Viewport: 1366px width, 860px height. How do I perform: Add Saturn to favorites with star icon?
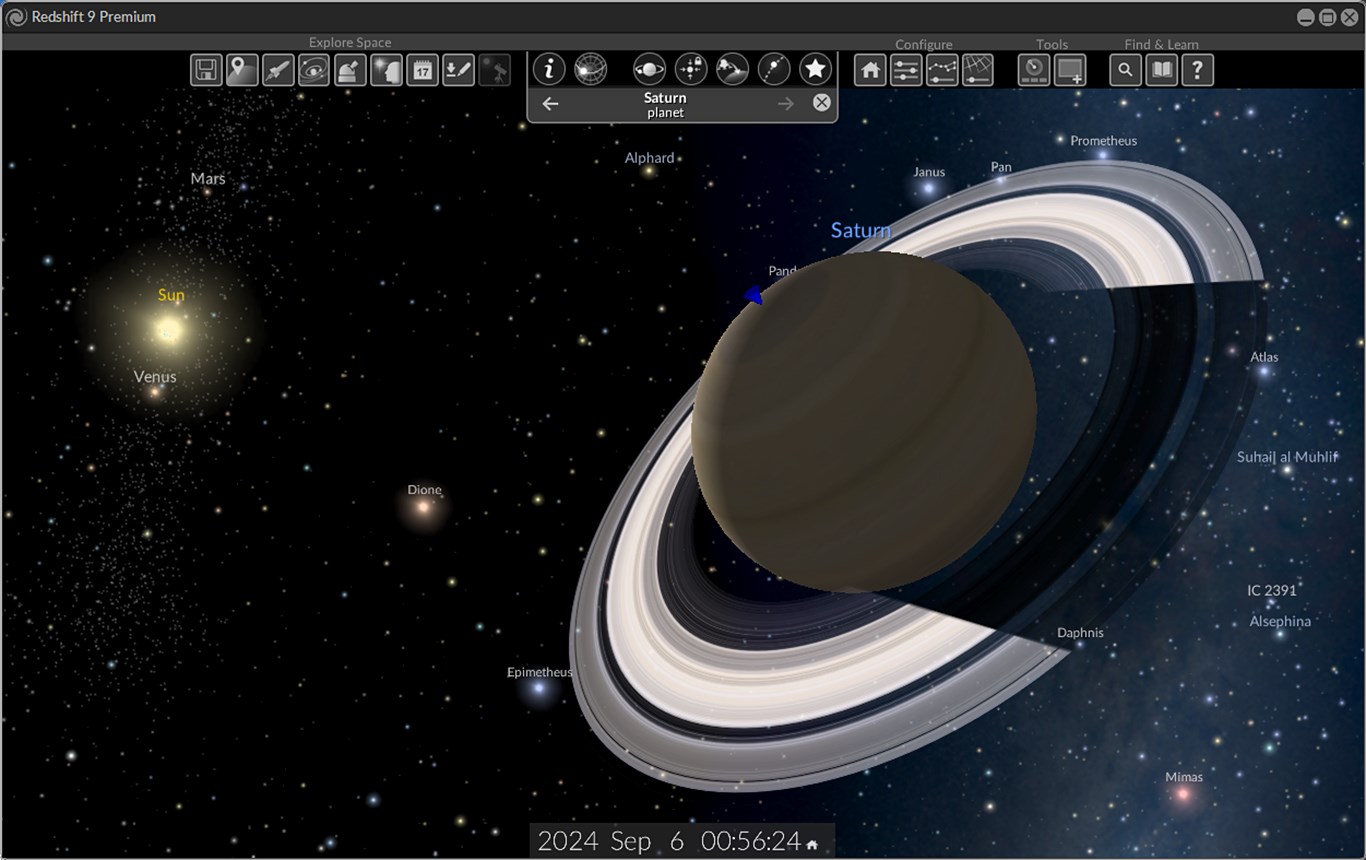click(x=816, y=69)
